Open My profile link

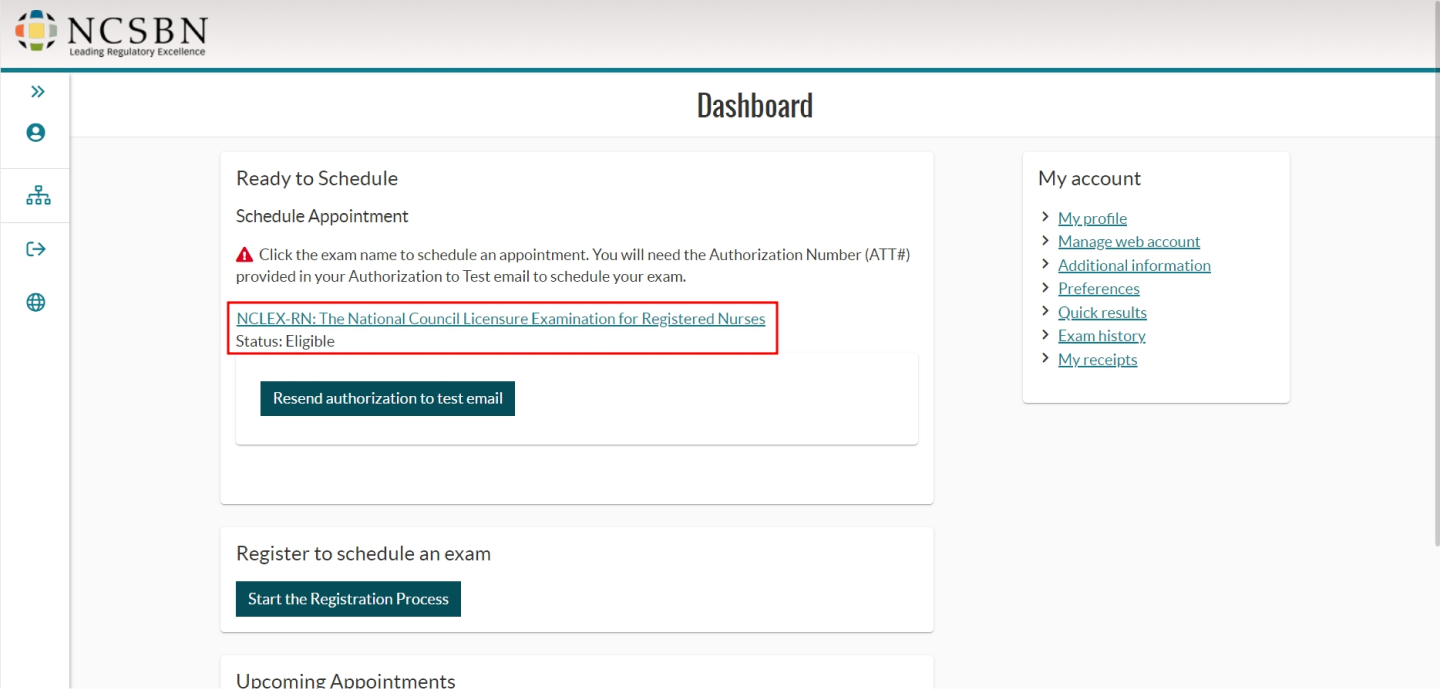tap(1092, 218)
